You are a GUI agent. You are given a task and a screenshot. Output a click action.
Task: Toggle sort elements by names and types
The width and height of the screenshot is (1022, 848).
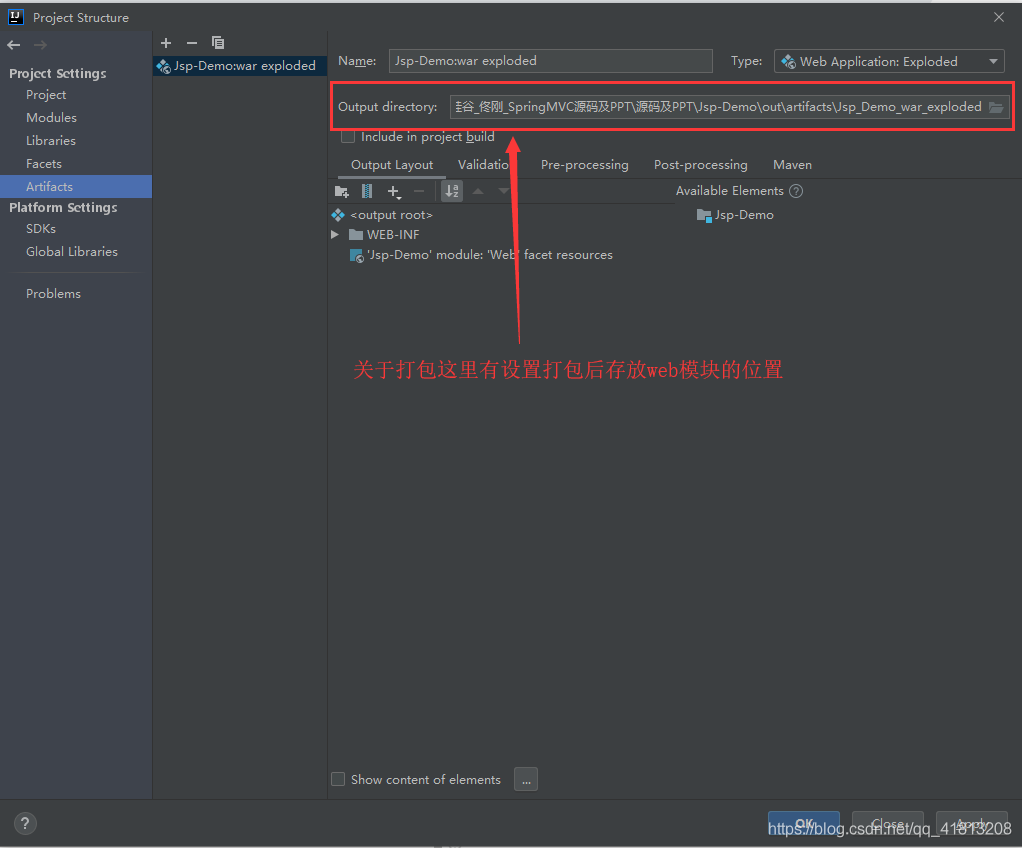point(452,191)
